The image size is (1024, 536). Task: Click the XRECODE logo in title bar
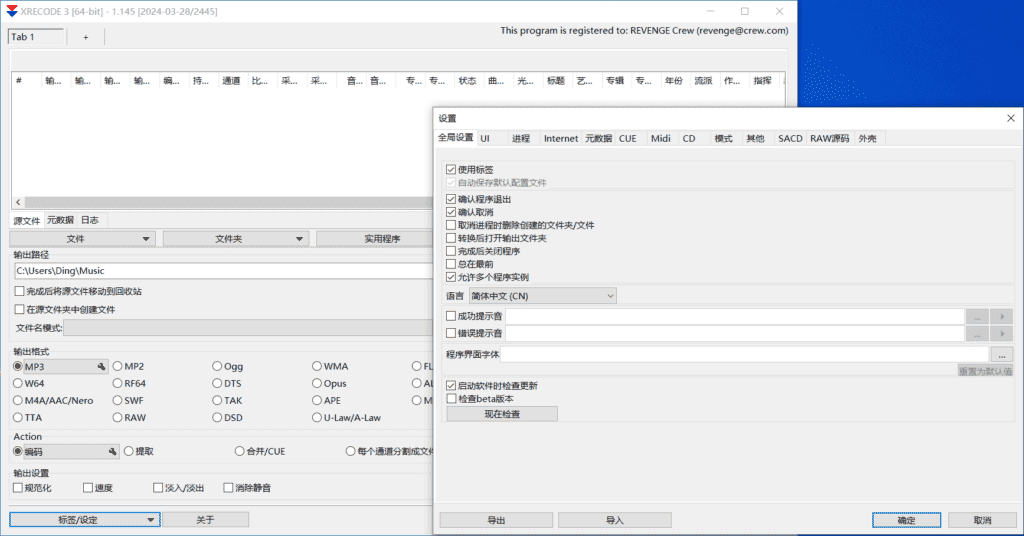(x=12, y=11)
